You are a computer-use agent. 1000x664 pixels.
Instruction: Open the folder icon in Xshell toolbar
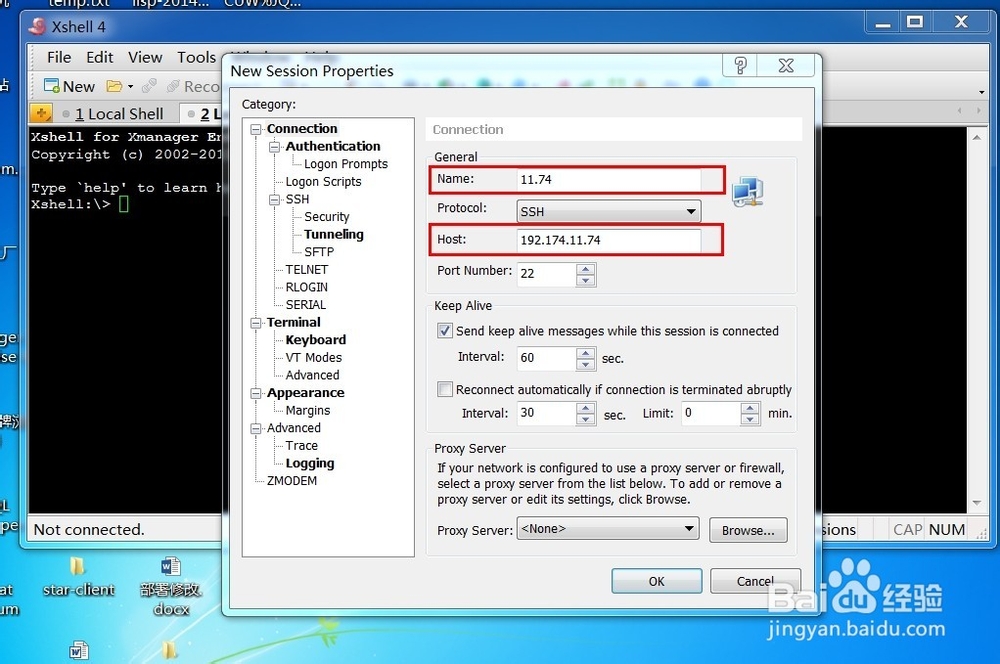pyautogui.click(x=114, y=85)
